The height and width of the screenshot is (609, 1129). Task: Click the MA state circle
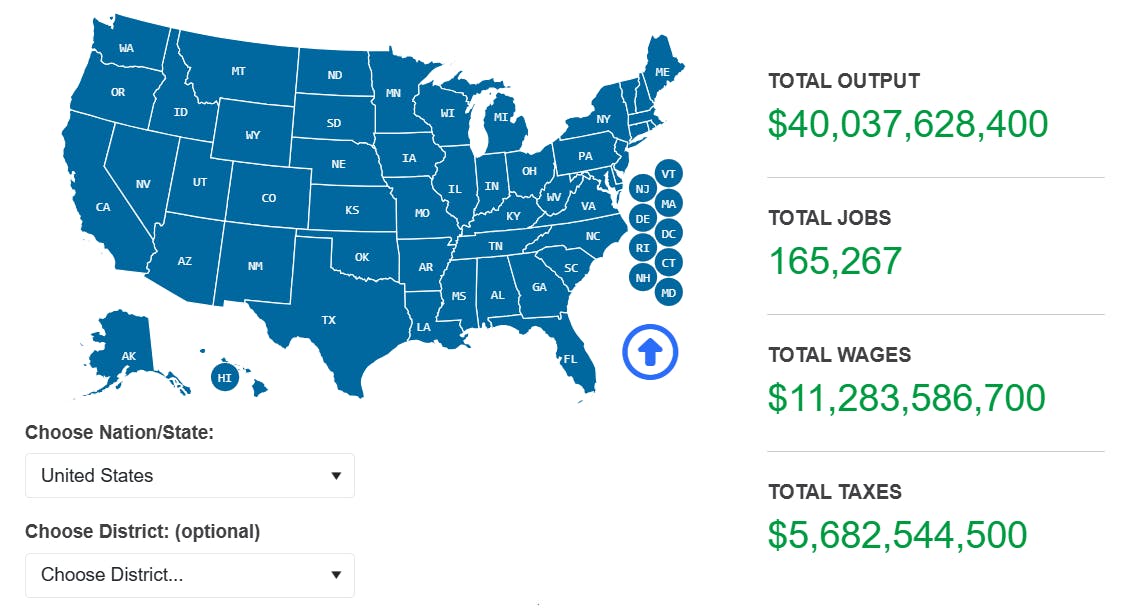[669, 204]
